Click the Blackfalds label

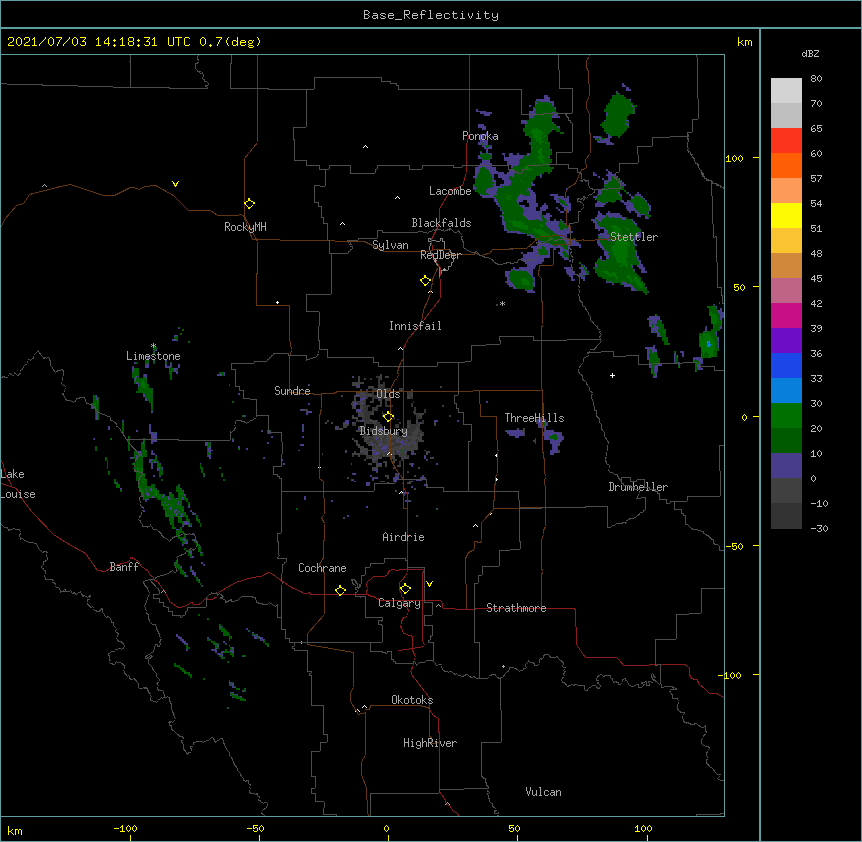pos(441,223)
